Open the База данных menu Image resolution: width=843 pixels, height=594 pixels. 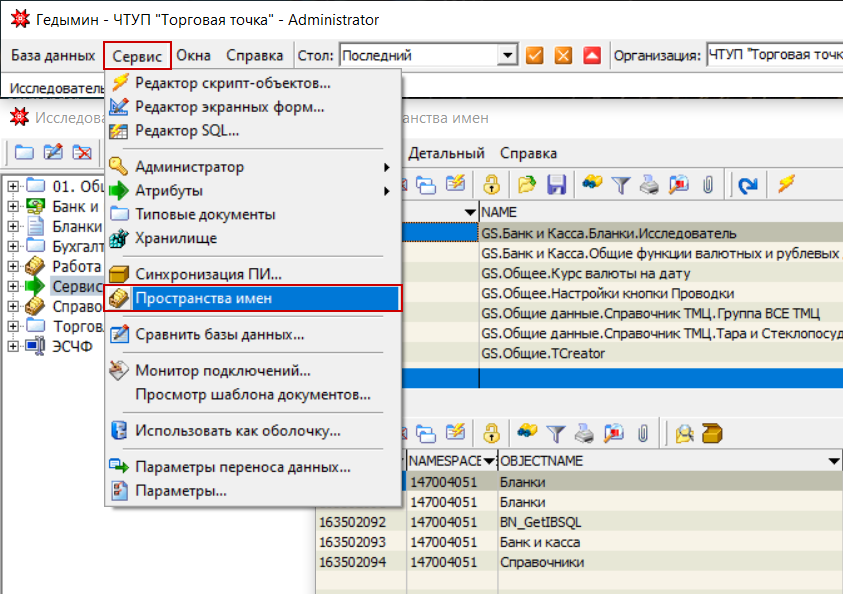click(53, 56)
